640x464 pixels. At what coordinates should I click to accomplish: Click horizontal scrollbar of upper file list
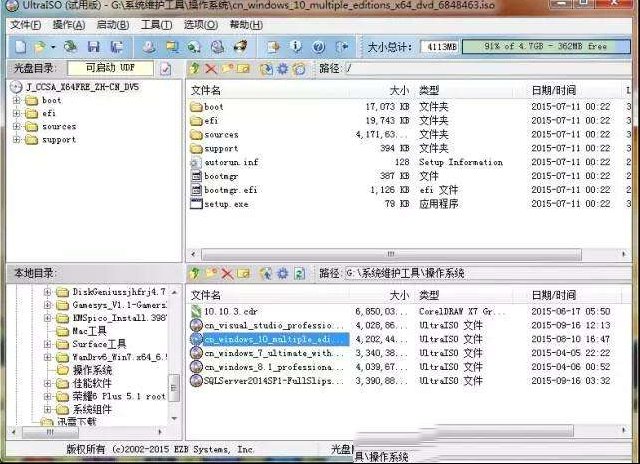pos(391,254)
